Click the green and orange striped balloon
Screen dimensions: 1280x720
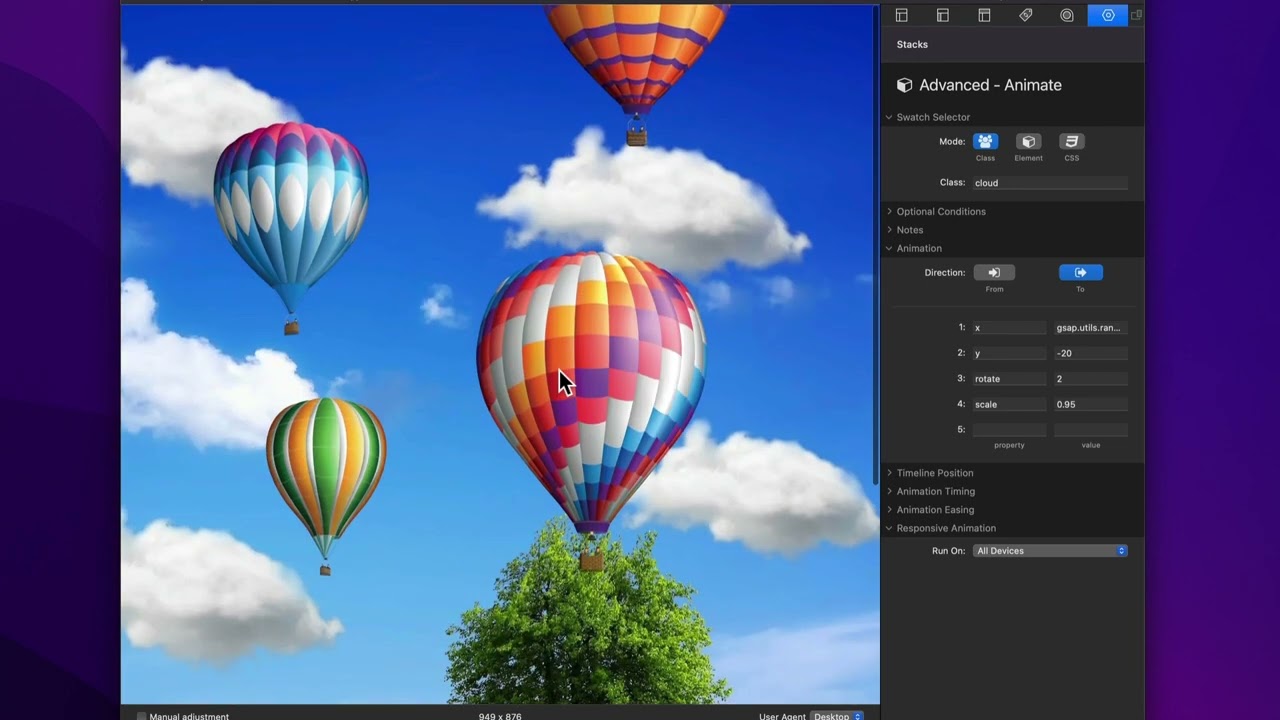coord(326,485)
